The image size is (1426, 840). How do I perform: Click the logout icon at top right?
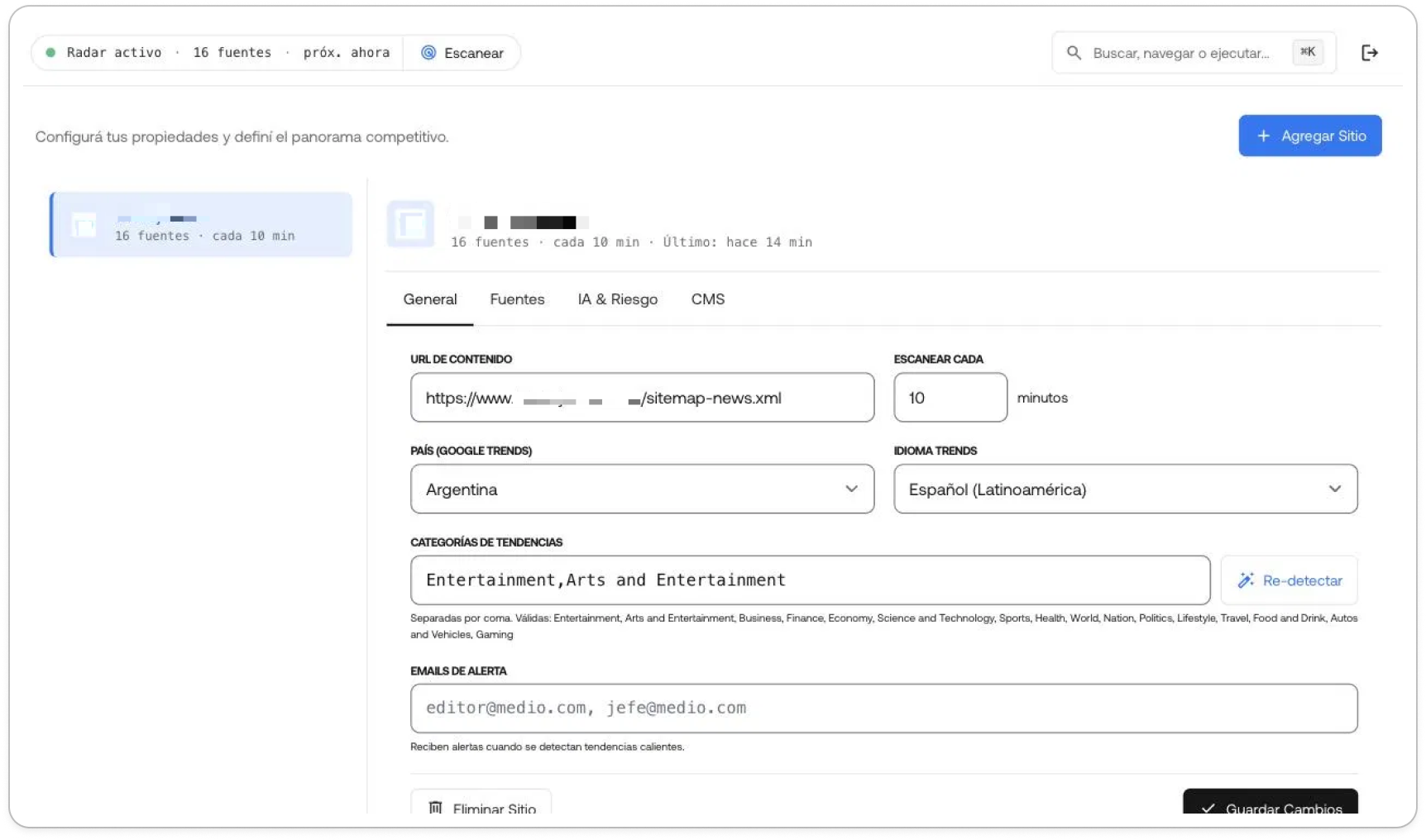[1369, 53]
